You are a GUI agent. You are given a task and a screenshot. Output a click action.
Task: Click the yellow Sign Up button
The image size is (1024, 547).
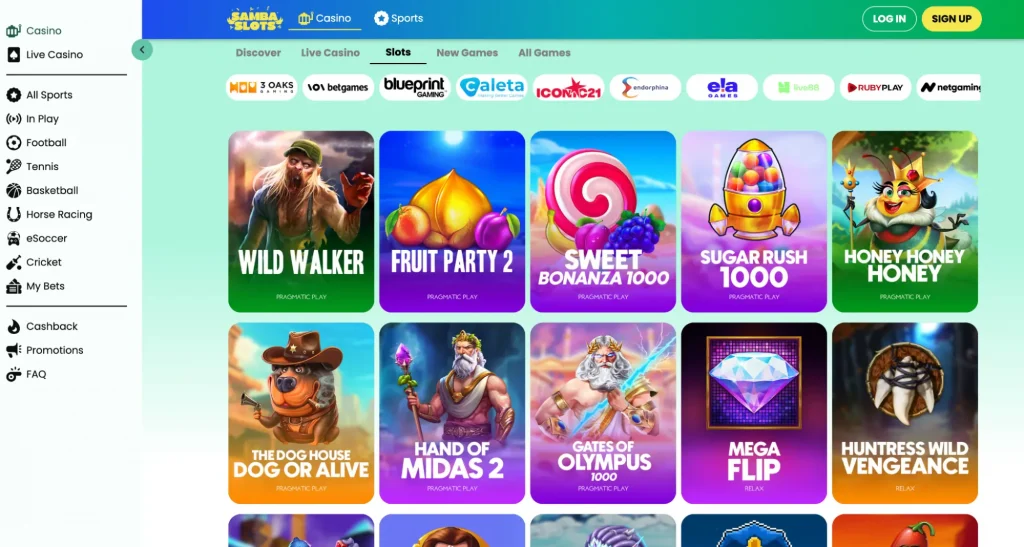click(952, 19)
